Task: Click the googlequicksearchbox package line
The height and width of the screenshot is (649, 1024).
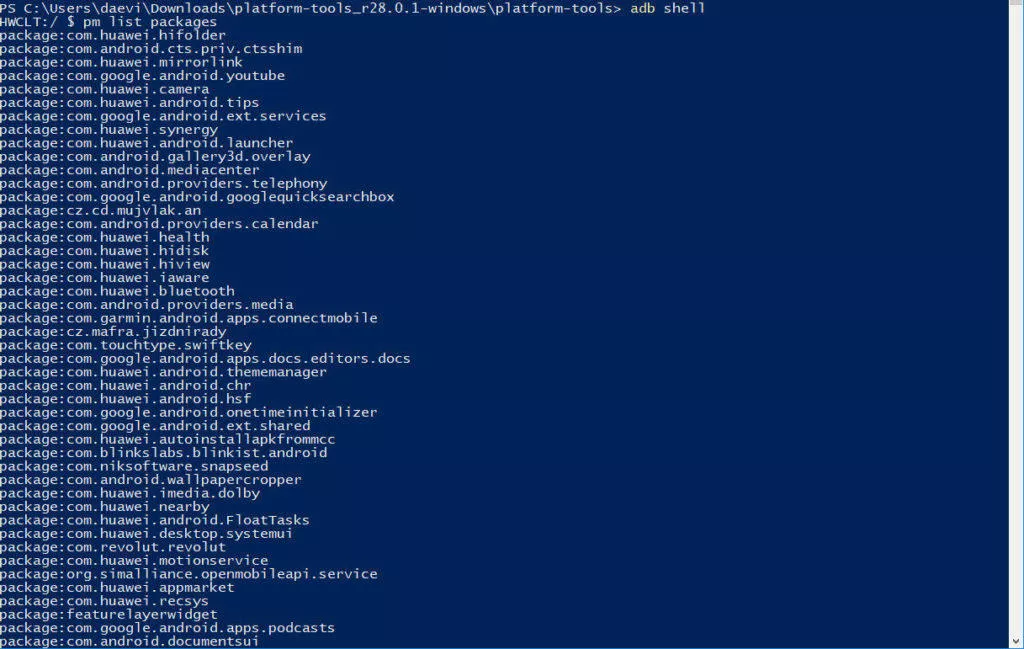Action: [x=197, y=197]
